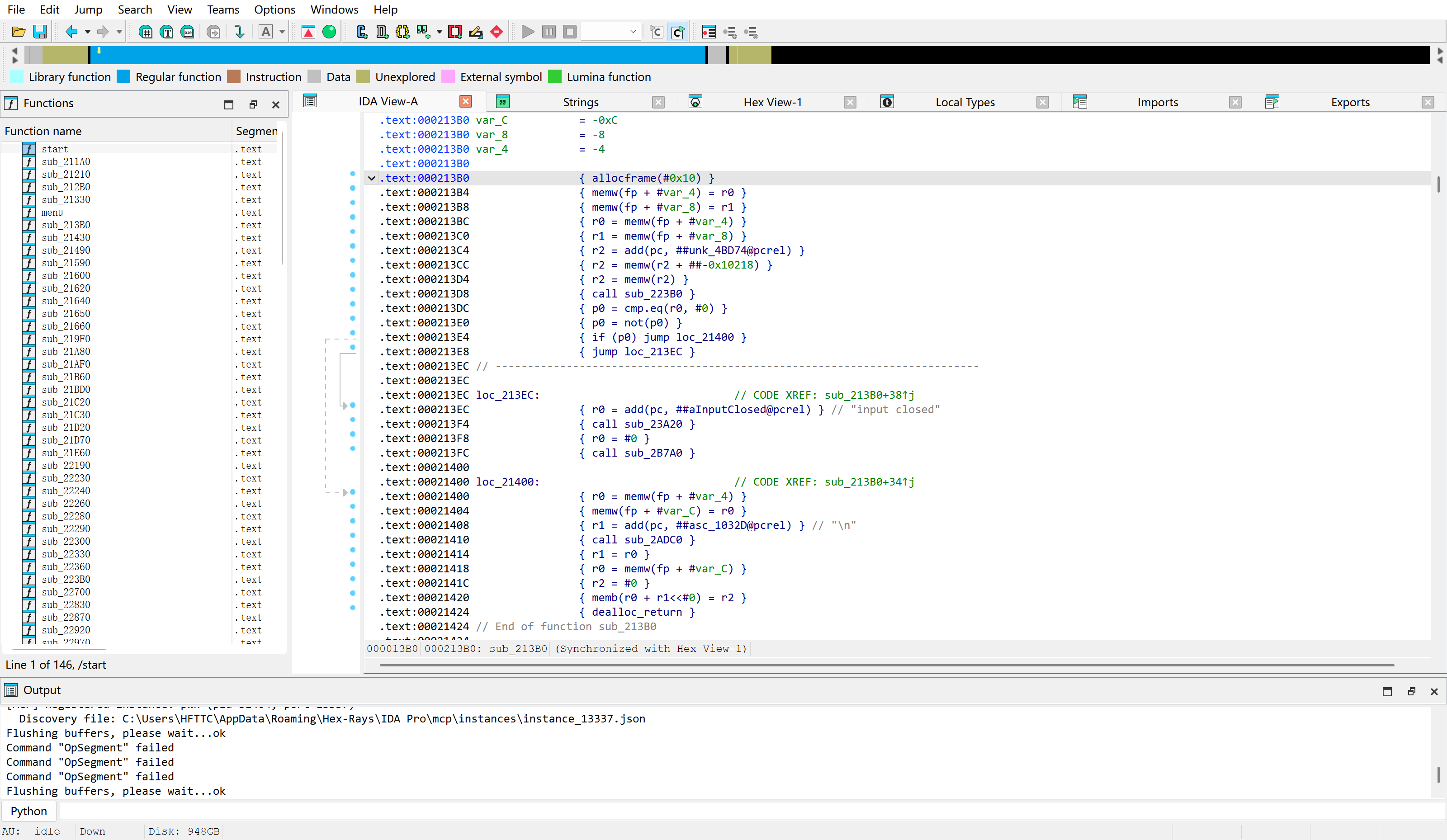Screen dimensions: 1447x840
Task: Open the Options menu
Action: 274,10
